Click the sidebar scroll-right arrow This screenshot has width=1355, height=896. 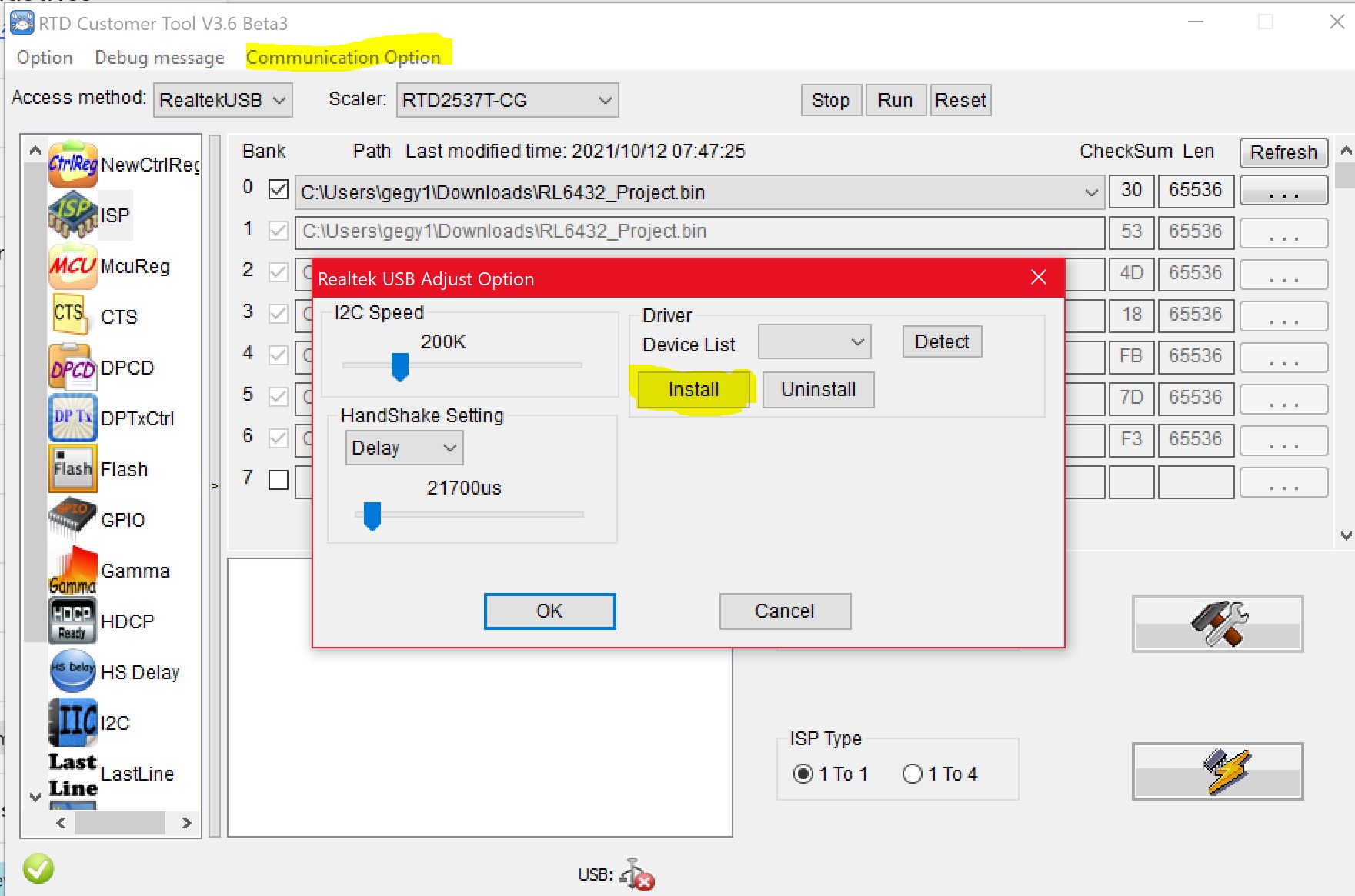[186, 823]
